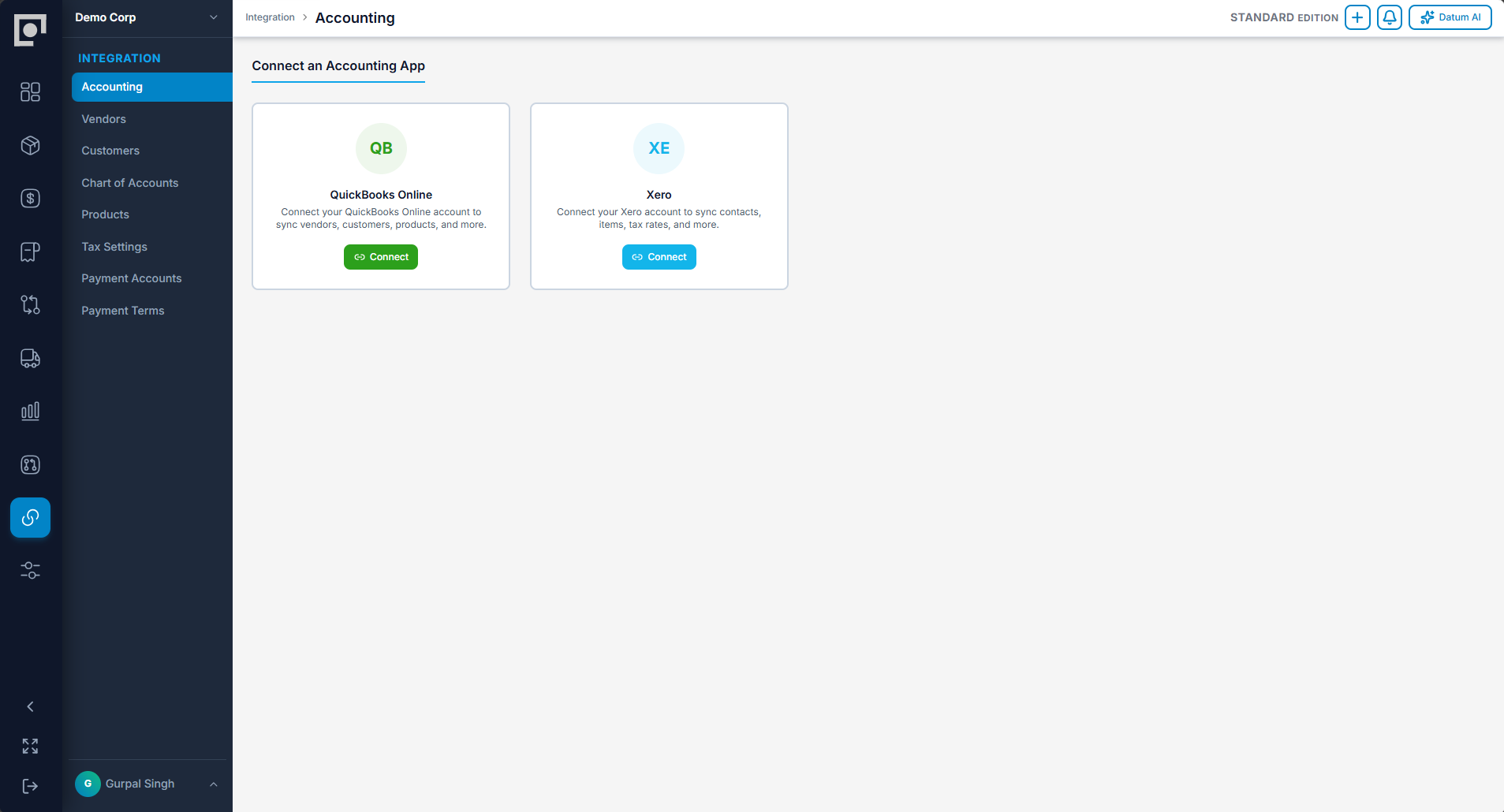Click the logout icon in the sidebar
This screenshot has height=812, width=1504.
[x=30, y=786]
